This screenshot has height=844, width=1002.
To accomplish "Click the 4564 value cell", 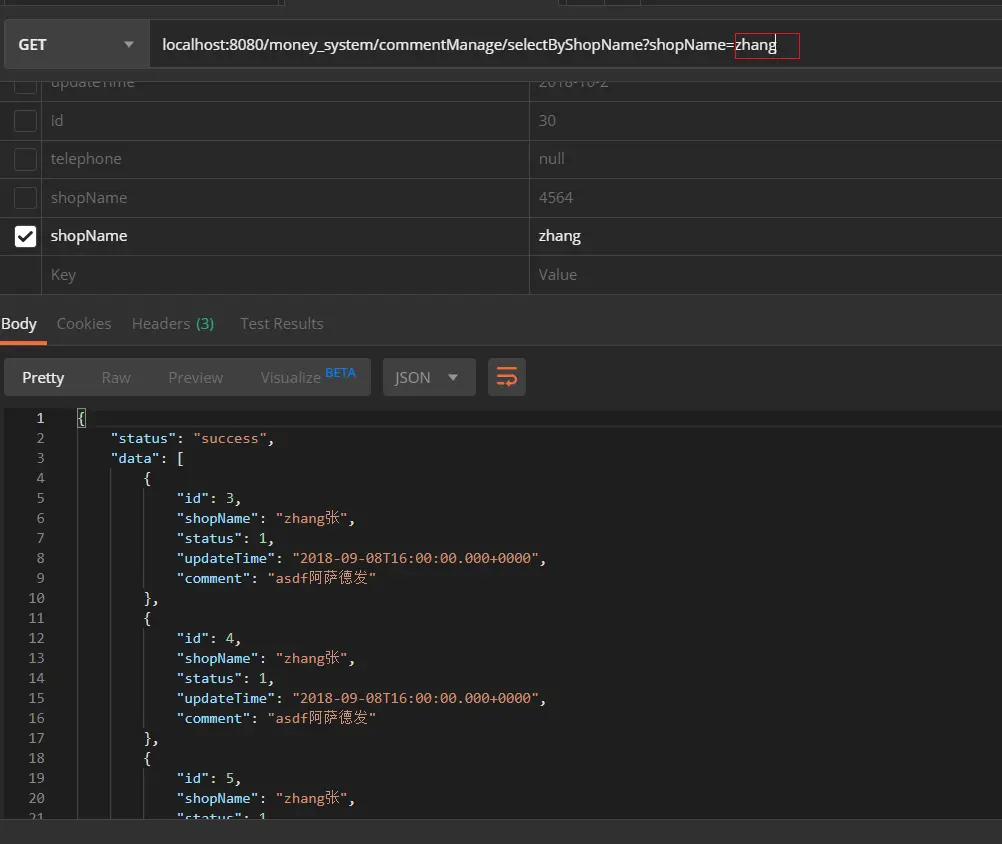I will click(766, 198).
